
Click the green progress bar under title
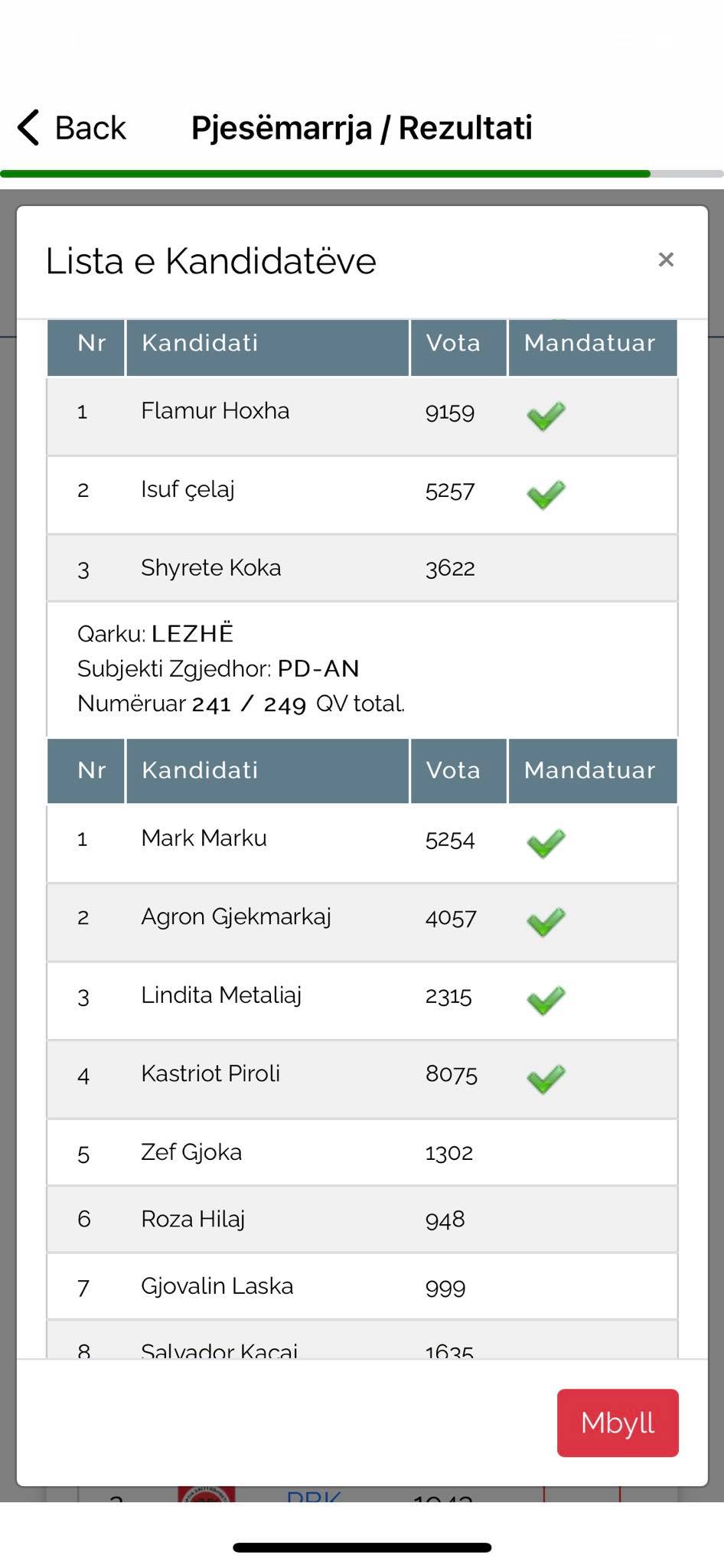coord(325,174)
